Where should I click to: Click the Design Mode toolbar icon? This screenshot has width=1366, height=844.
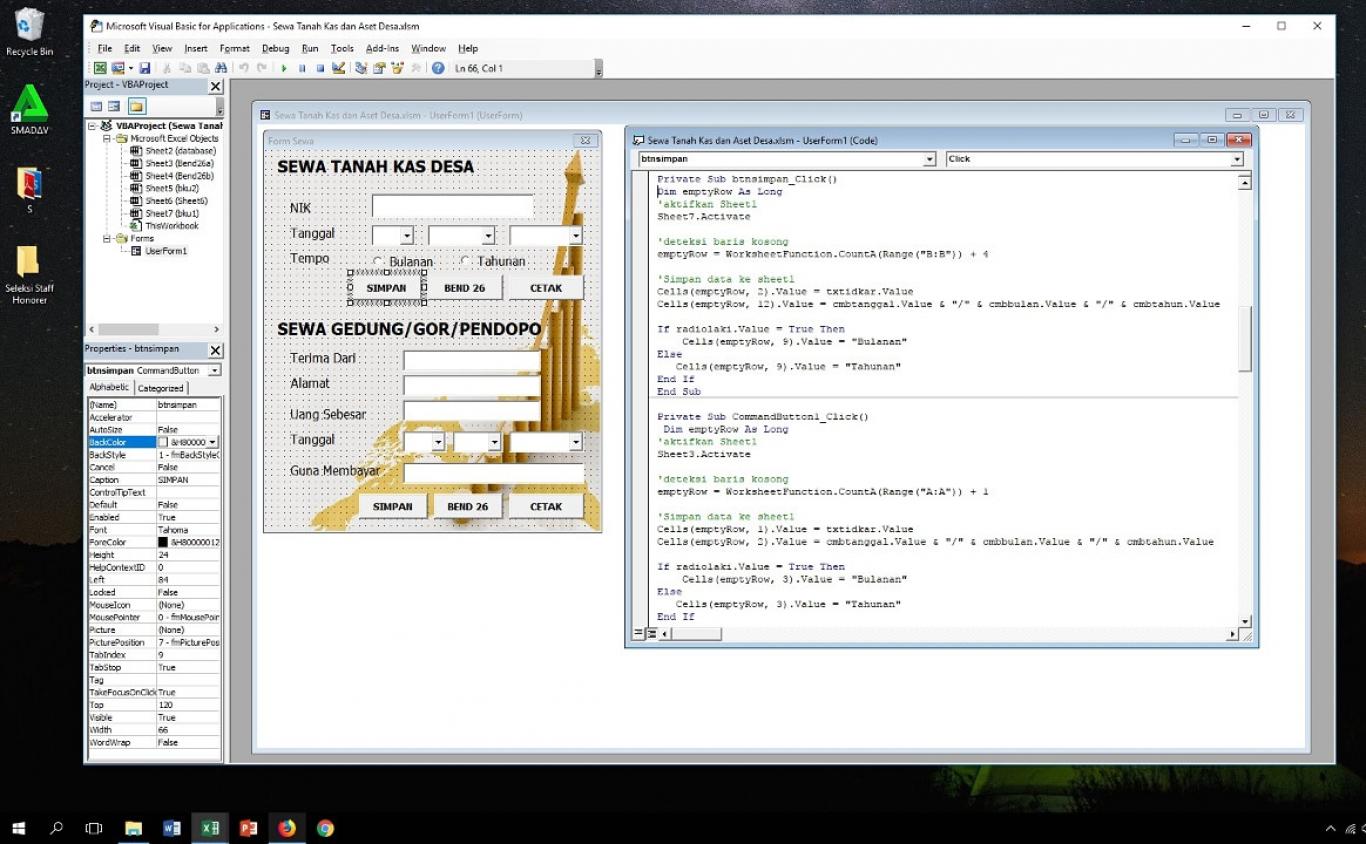tap(338, 68)
